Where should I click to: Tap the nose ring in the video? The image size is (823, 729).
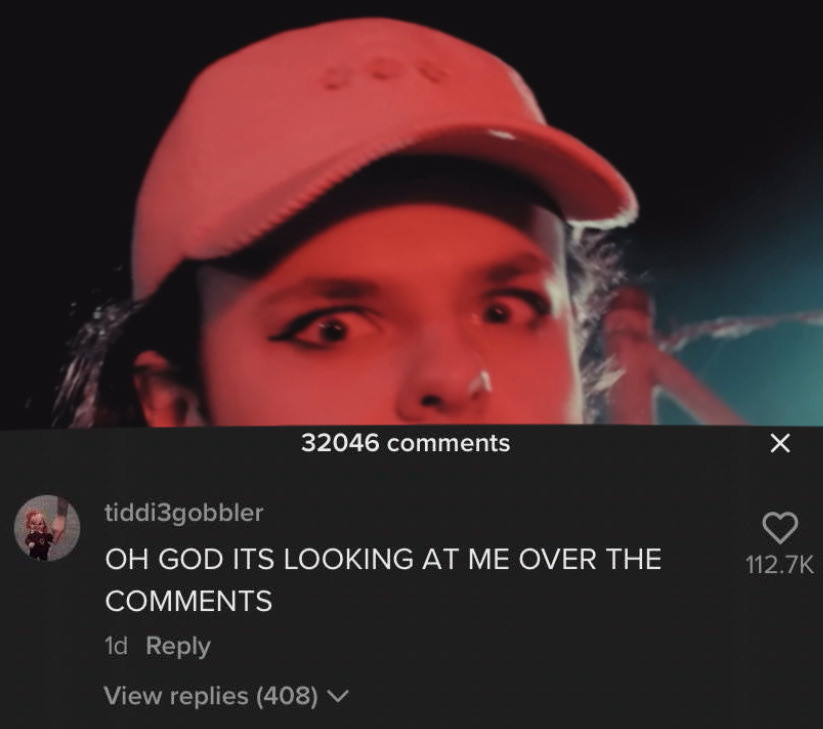479,382
